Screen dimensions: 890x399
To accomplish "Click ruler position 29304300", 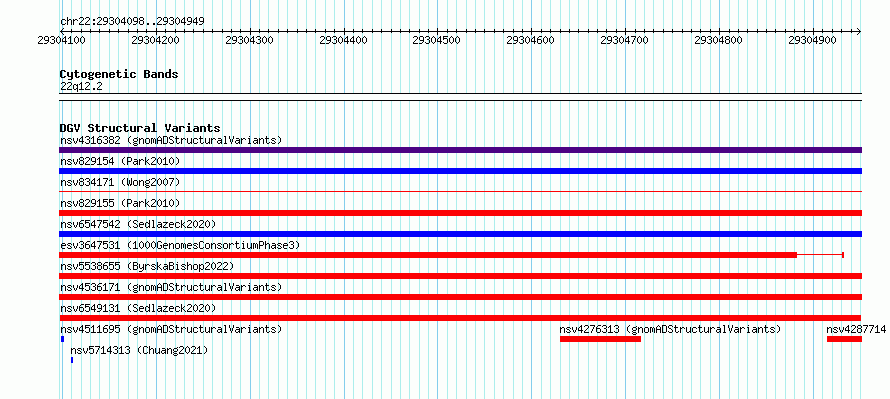I will [249, 40].
